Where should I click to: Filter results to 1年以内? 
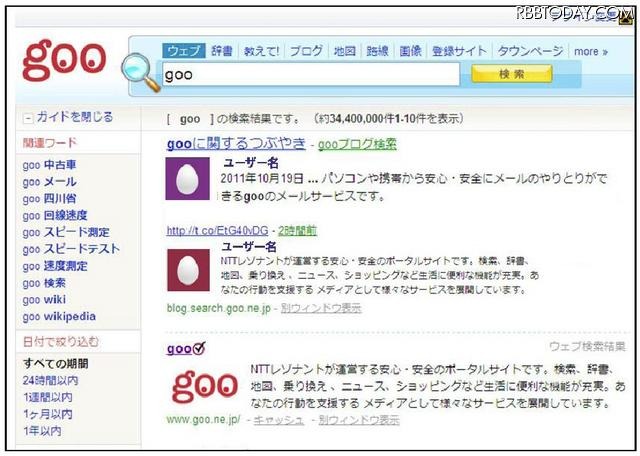click(42, 431)
